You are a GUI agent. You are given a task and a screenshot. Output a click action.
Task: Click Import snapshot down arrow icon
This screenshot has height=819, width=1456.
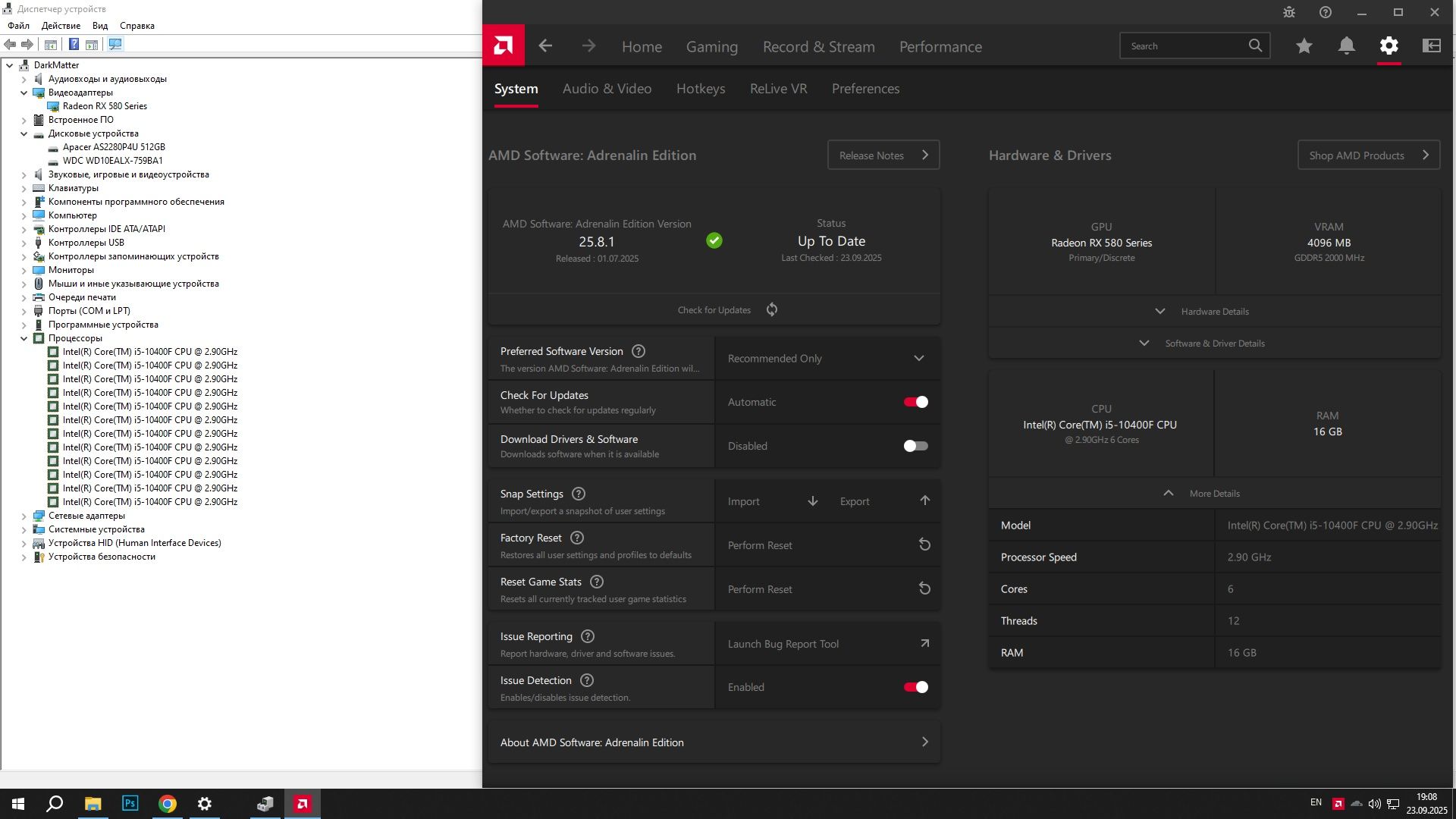pyautogui.click(x=813, y=501)
